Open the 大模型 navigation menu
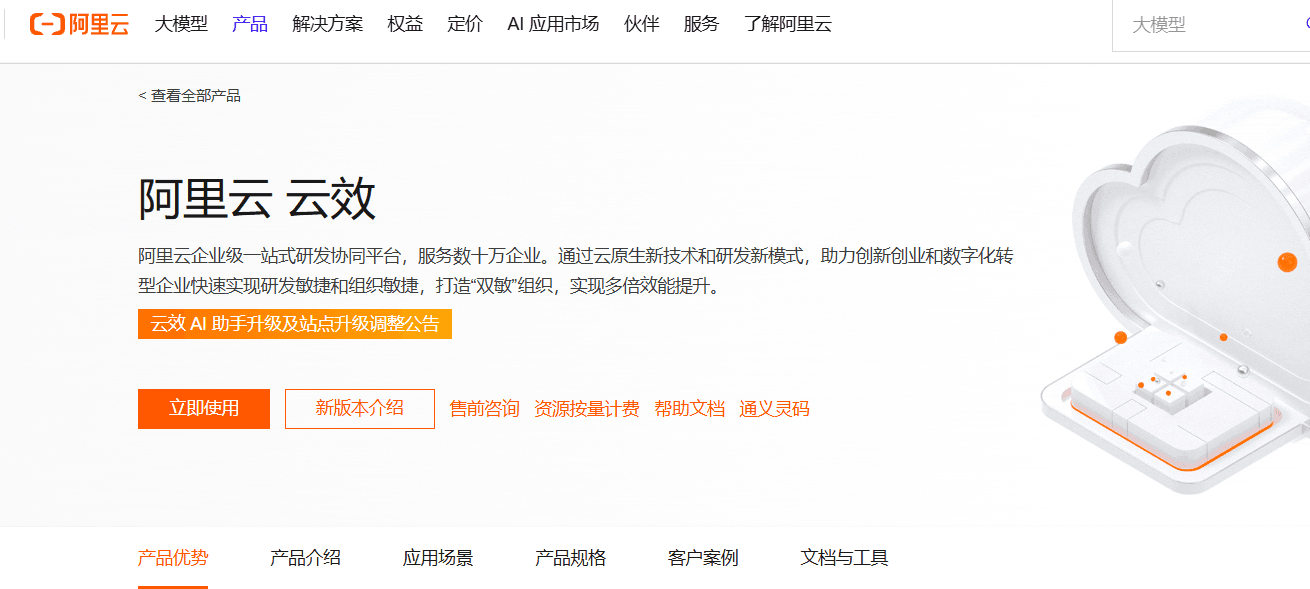The image size is (1310, 589). point(181,24)
